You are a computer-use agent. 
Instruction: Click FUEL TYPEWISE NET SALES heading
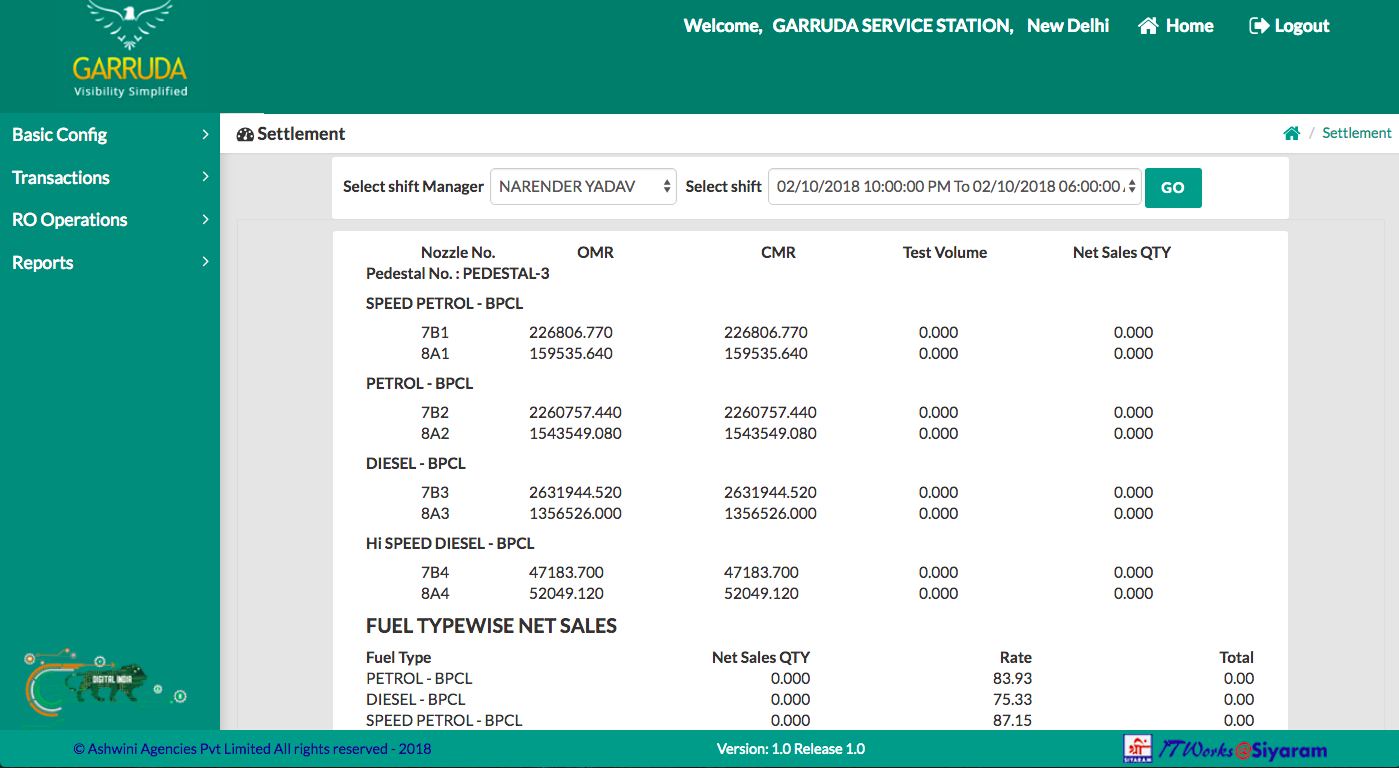[x=491, y=626]
